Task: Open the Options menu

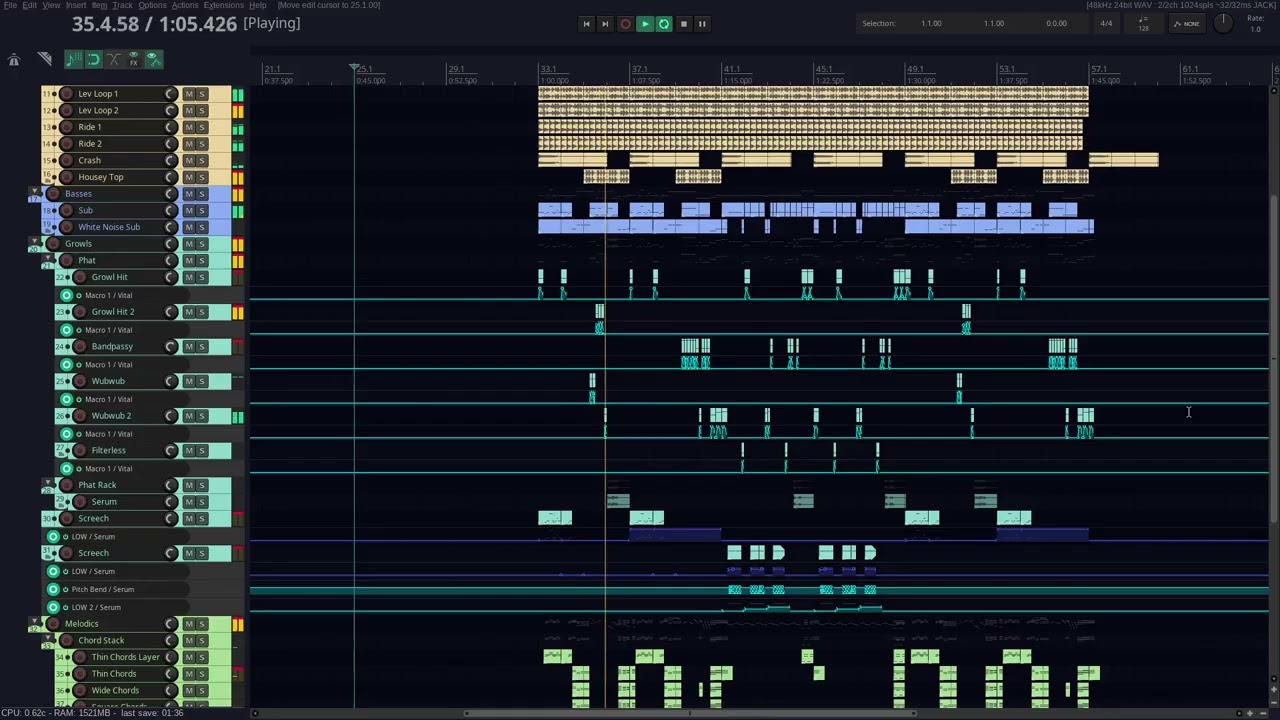Action: point(152,6)
